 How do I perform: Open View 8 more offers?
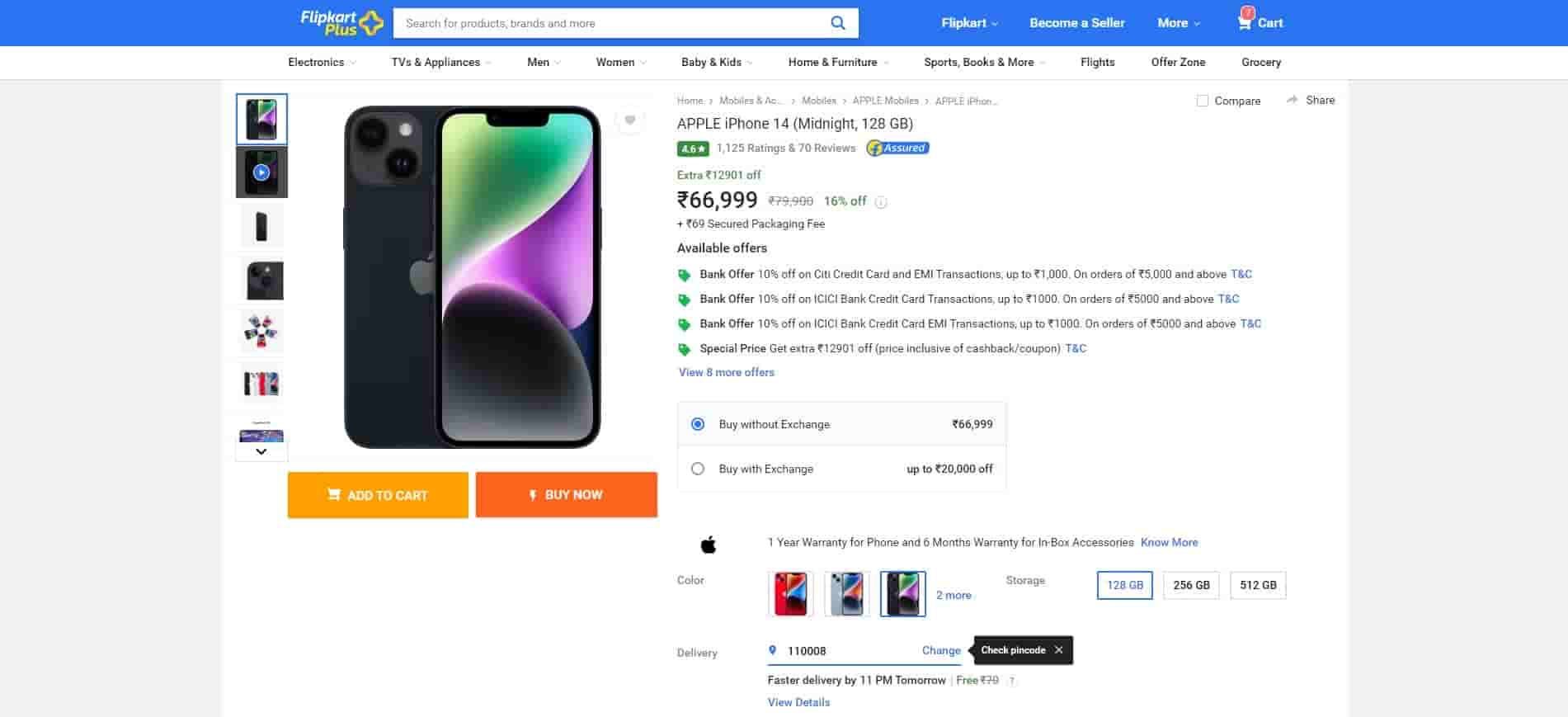(x=726, y=372)
